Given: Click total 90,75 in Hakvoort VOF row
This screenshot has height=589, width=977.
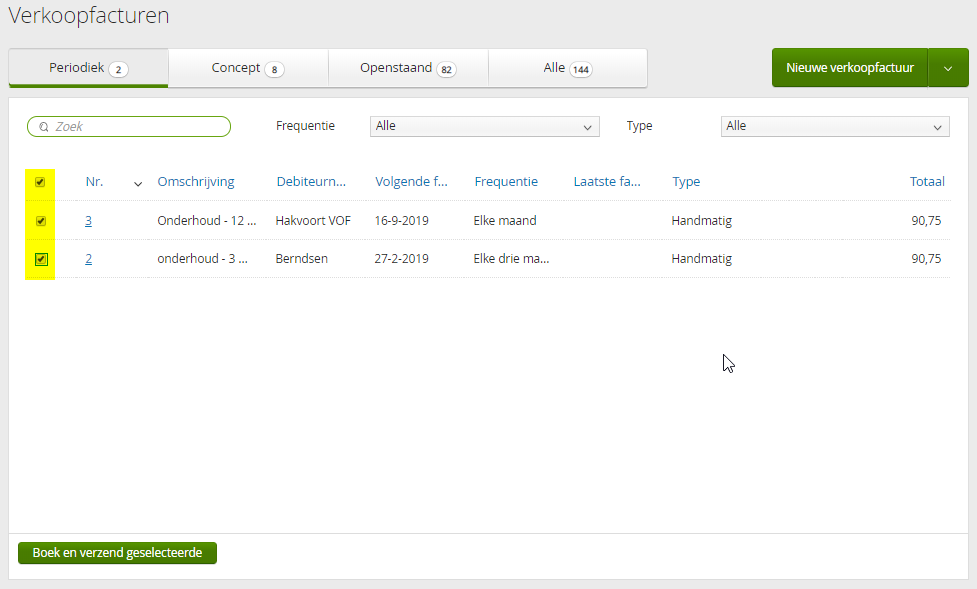Looking at the screenshot, I should (x=926, y=221).
